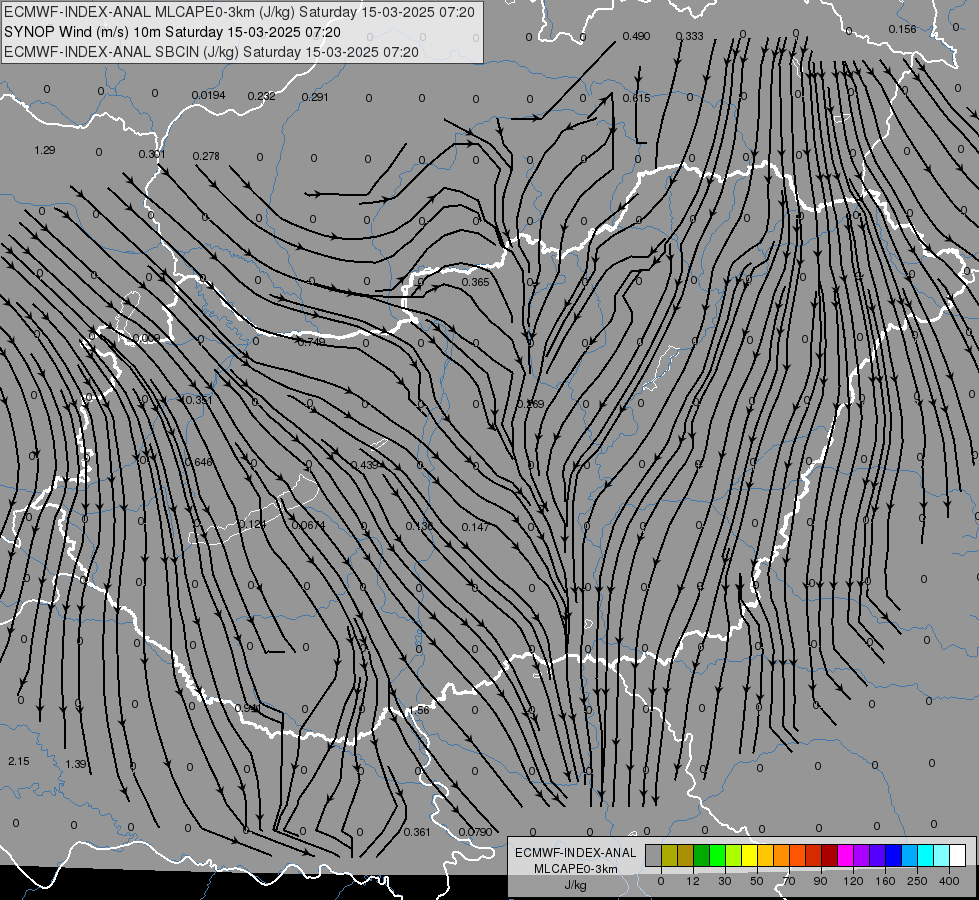Click the map value 0.439
This screenshot has width=979, height=900.
[x=365, y=465]
